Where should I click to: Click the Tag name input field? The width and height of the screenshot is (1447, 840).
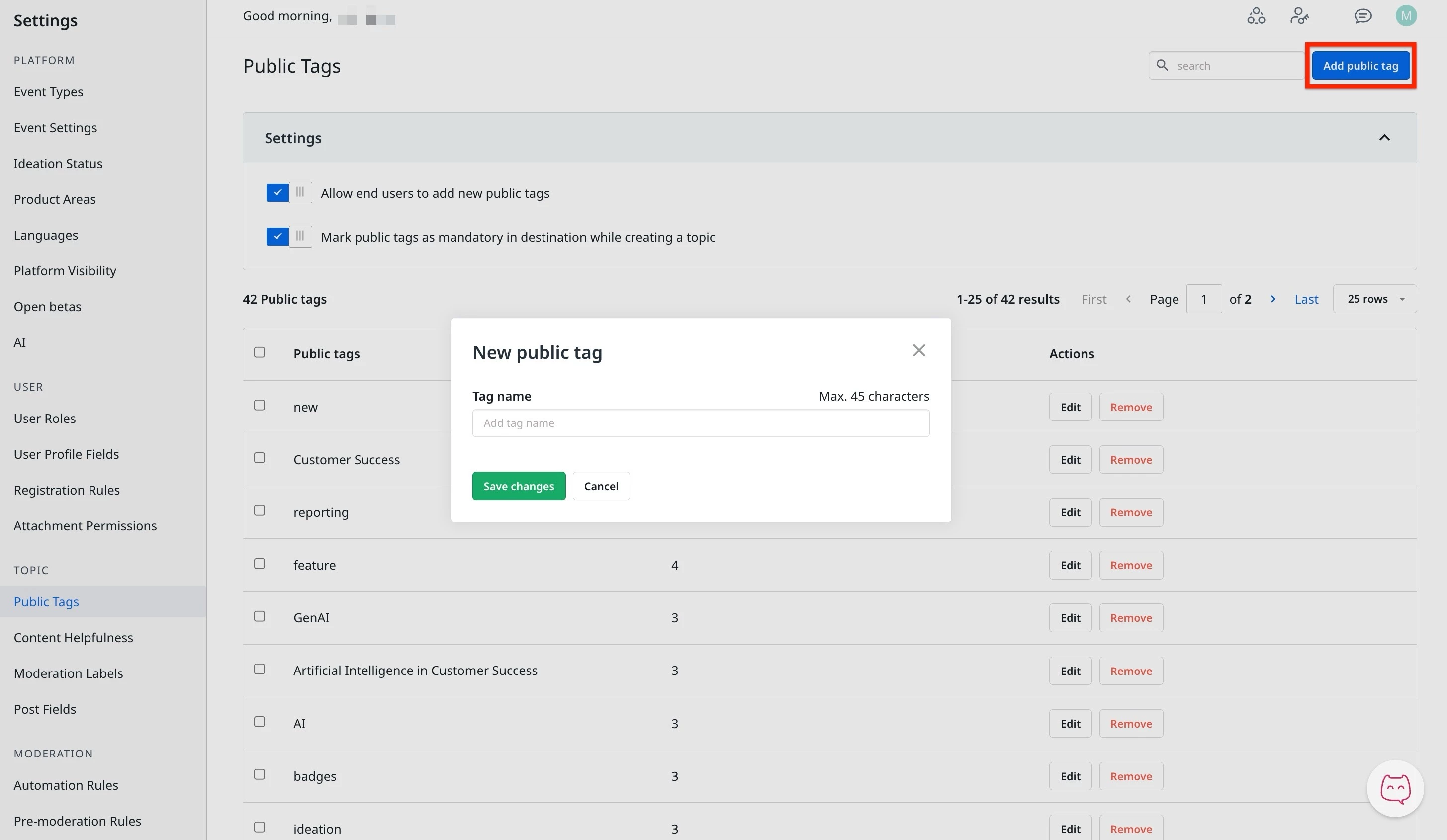701,423
